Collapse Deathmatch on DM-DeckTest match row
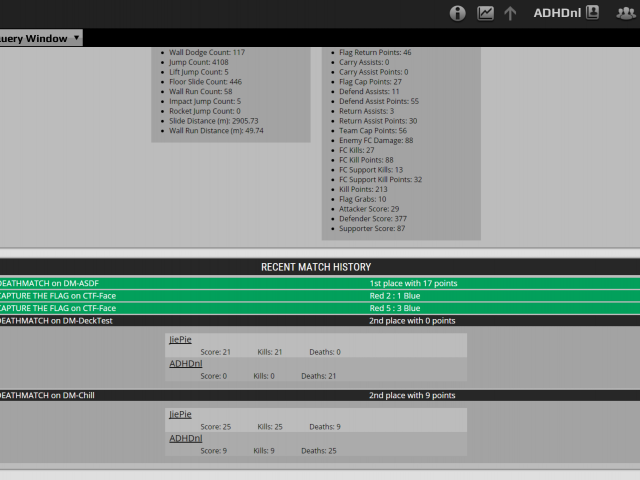The height and width of the screenshot is (480, 640). pos(319,321)
